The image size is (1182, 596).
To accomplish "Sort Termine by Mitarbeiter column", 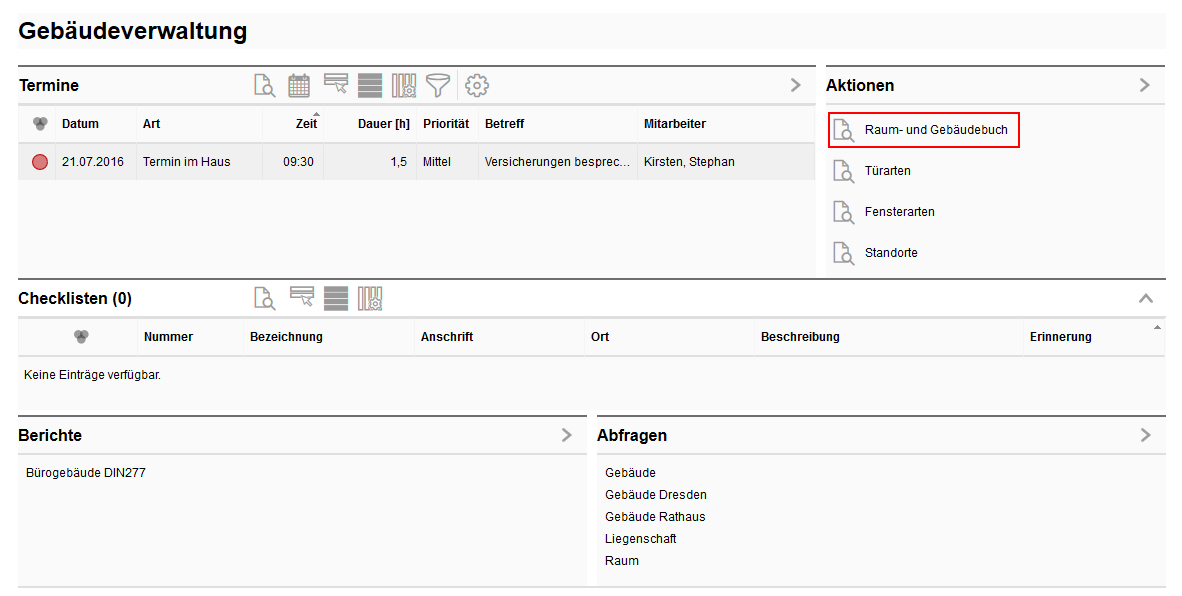I will [675, 124].
